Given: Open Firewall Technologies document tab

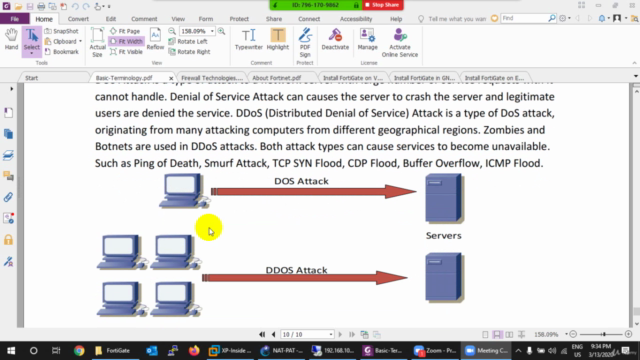Looking at the screenshot, I should [x=212, y=78].
